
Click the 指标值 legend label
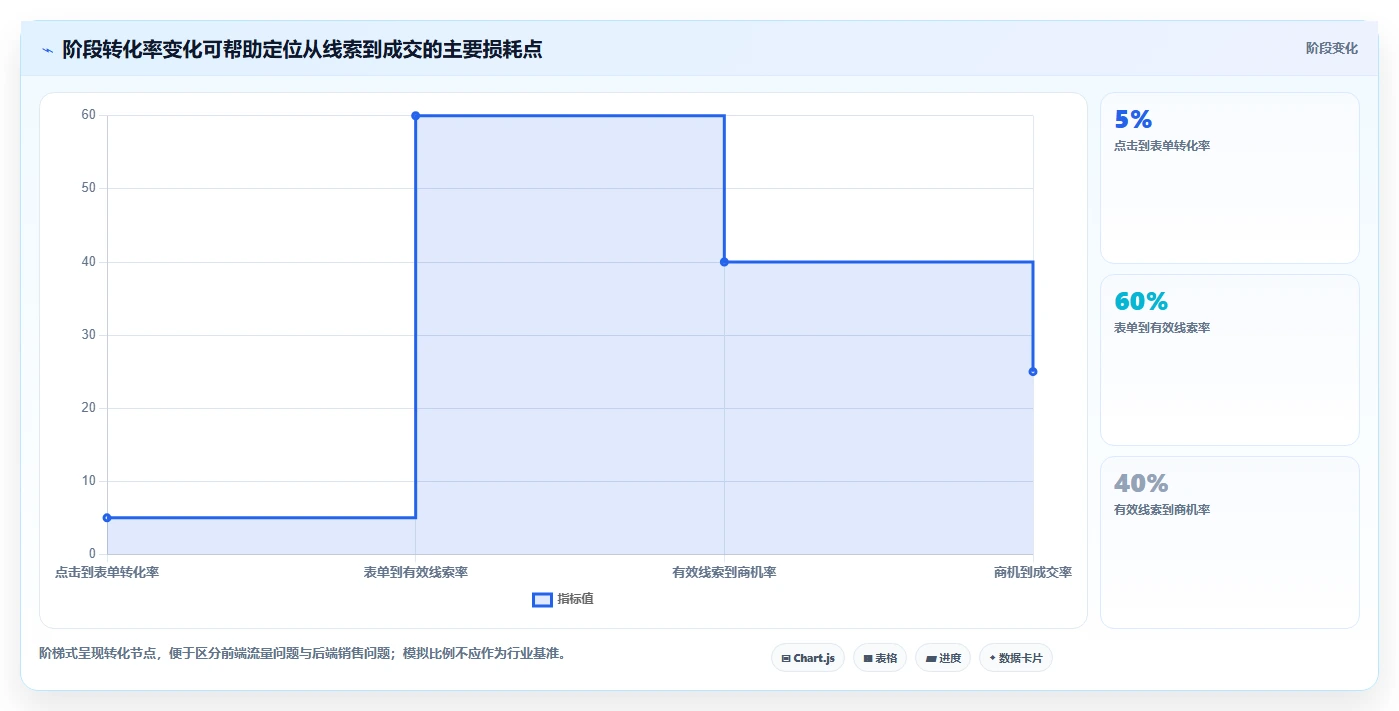click(575, 599)
